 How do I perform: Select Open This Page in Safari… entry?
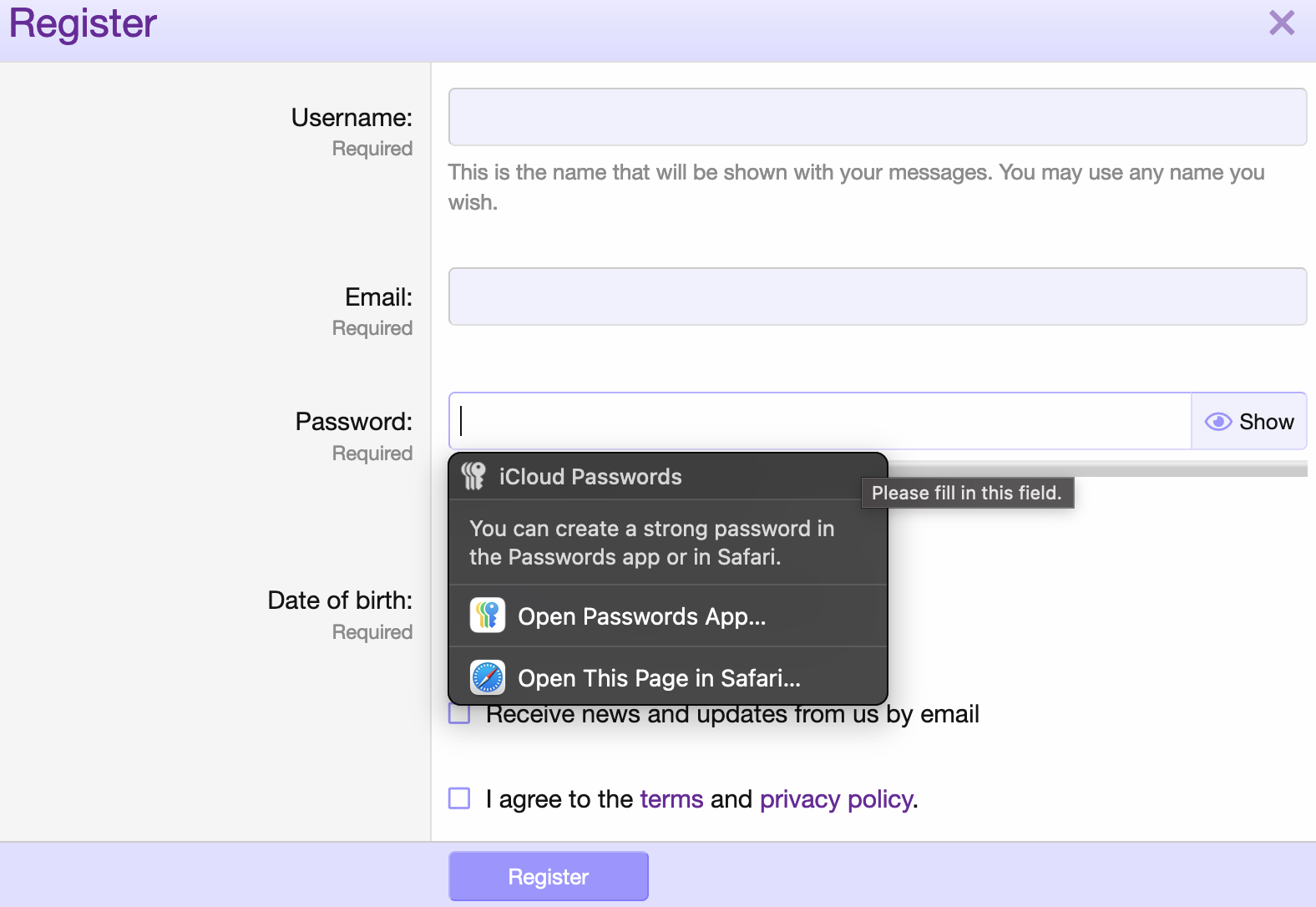[x=668, y=677]
